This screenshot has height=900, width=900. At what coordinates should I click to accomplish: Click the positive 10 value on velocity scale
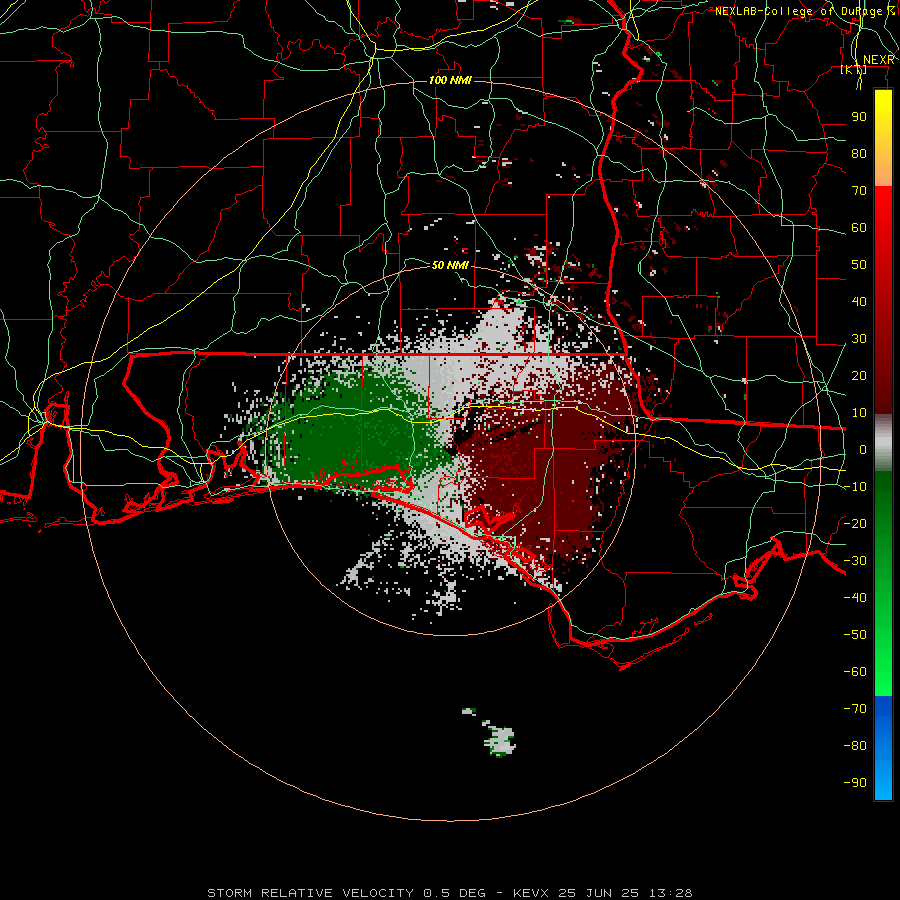[859, 413]
